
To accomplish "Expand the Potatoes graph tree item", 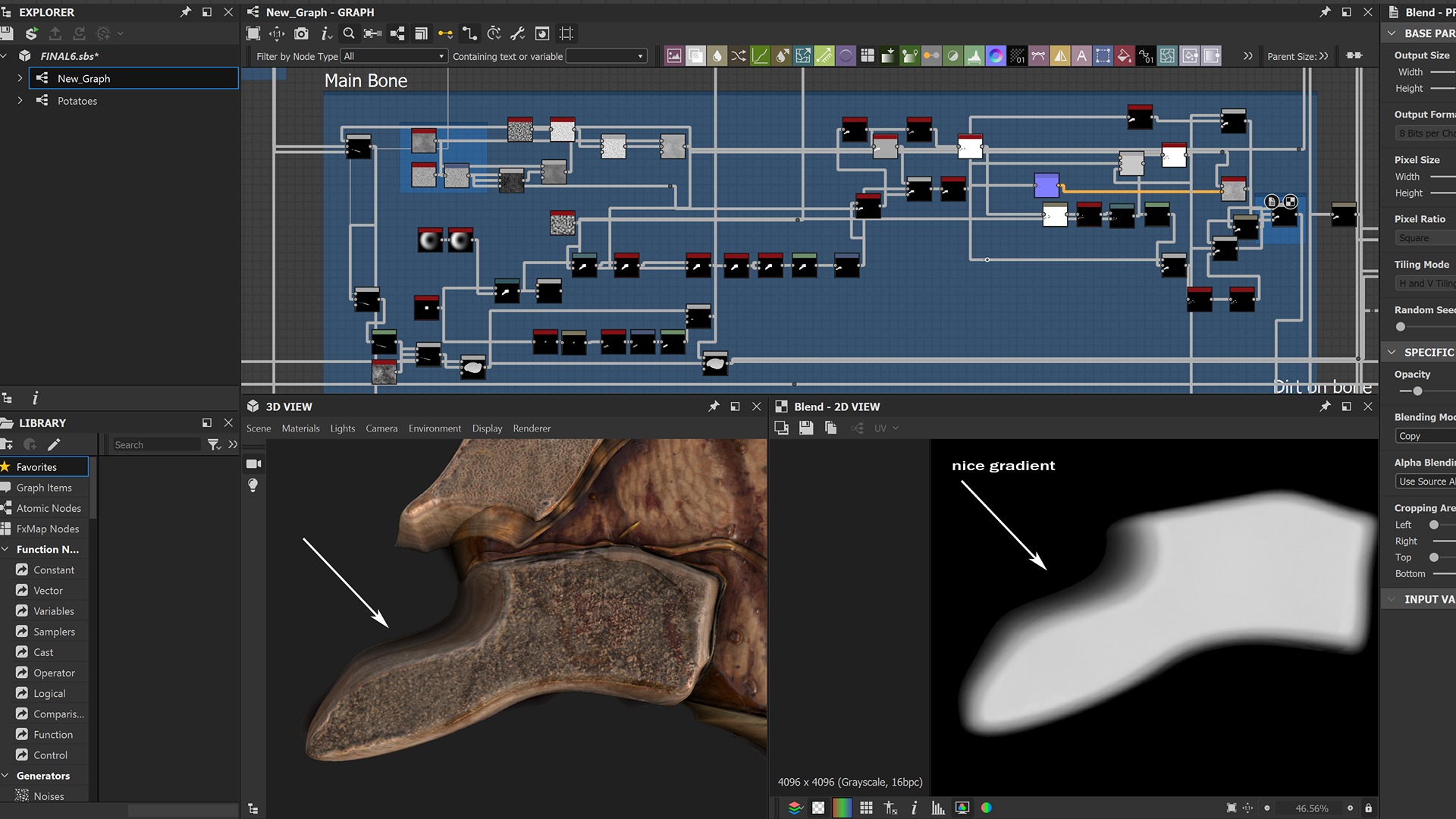I will [x=20, y=100].
